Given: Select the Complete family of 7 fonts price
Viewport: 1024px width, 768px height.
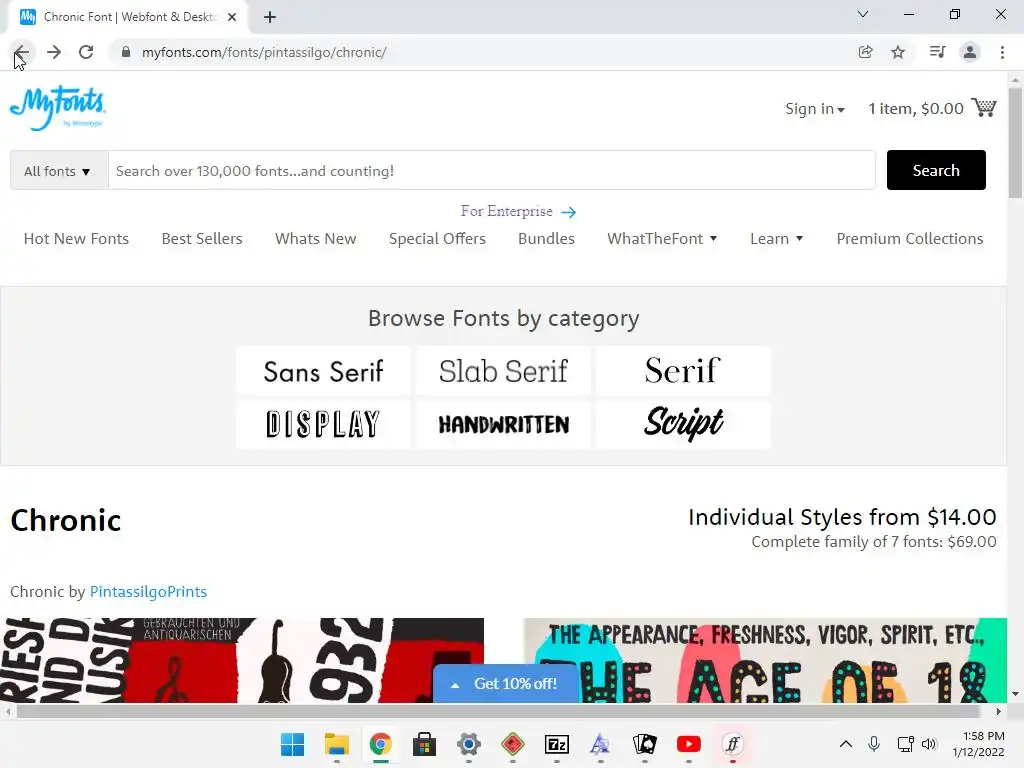Looking at the screenshot, I should pyautogui.click(x=874, y=541).
